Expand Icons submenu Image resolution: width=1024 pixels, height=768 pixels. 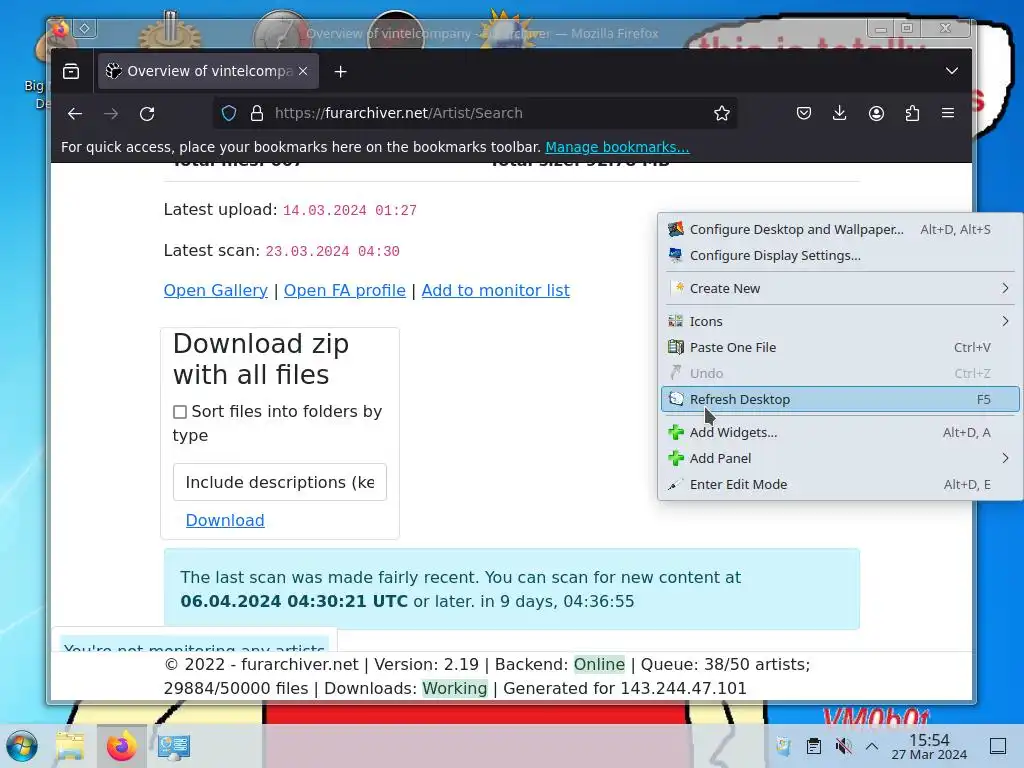pos(840,321)
